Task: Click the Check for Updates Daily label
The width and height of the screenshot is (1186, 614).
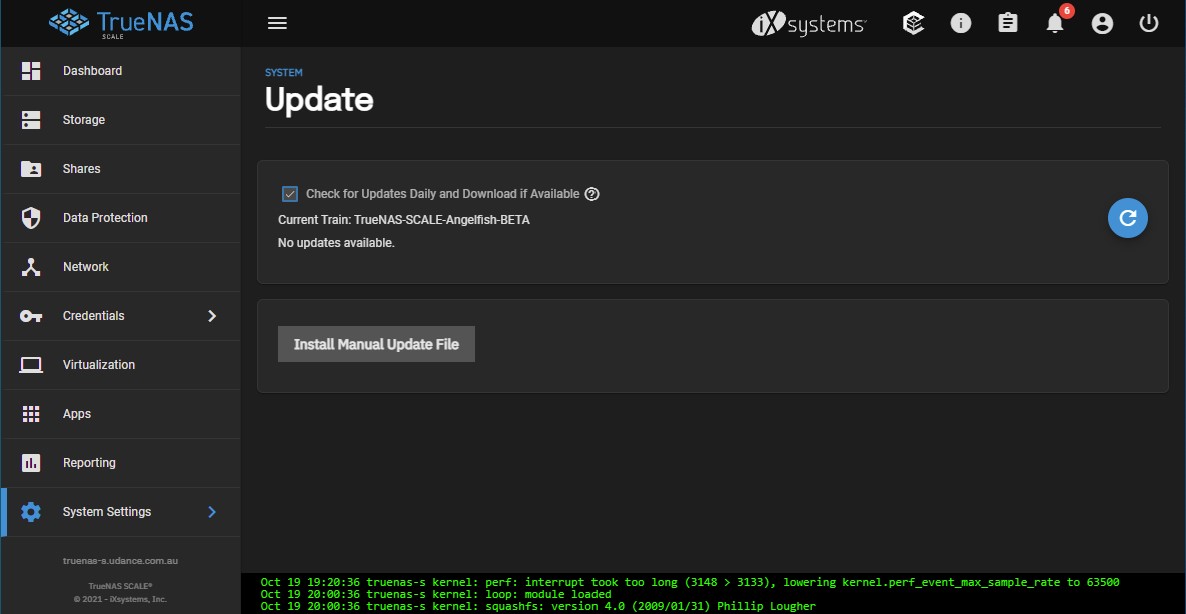Action: click(x=442, y=194)
